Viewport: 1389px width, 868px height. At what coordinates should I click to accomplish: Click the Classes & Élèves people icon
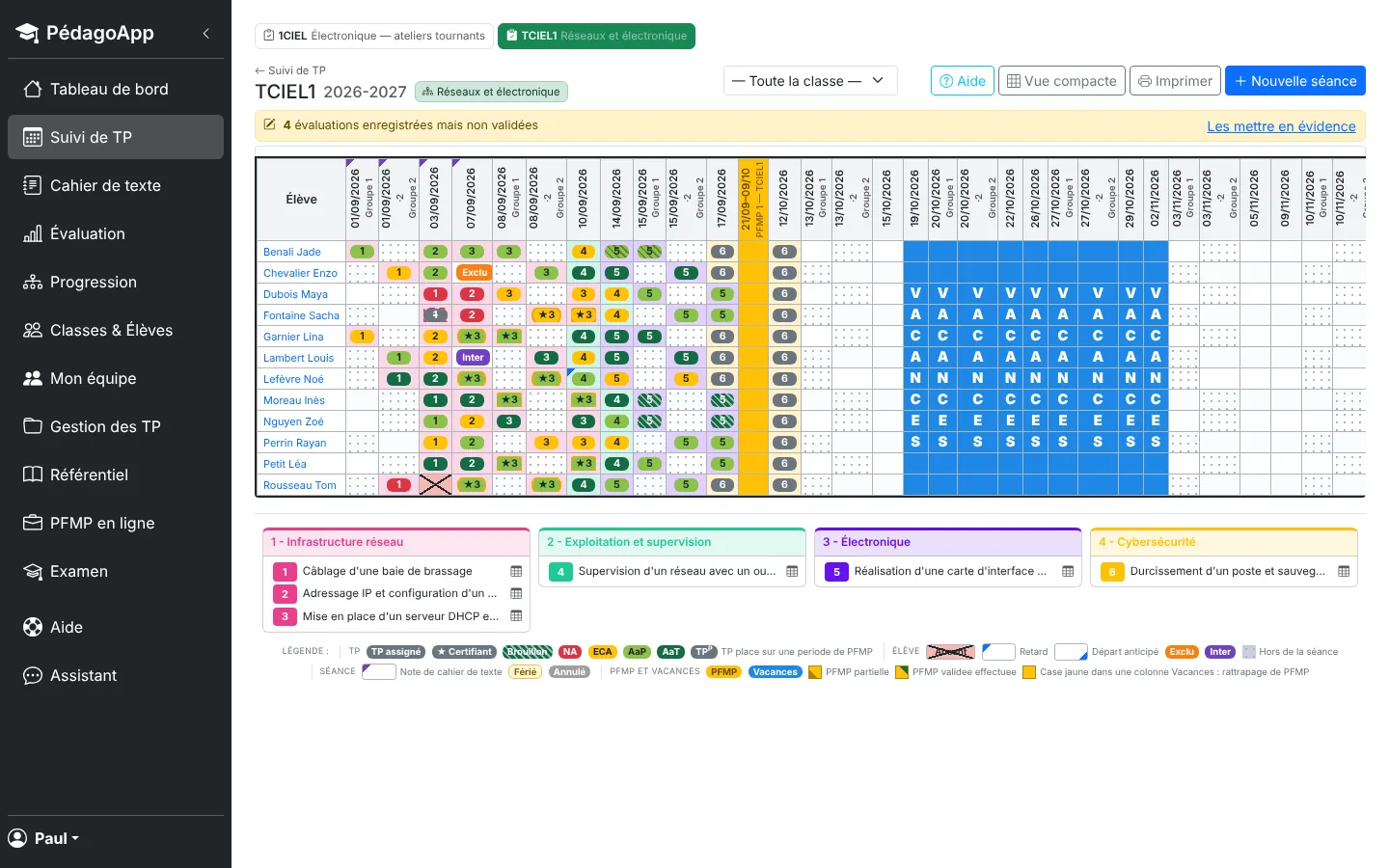tap(33, 330)
